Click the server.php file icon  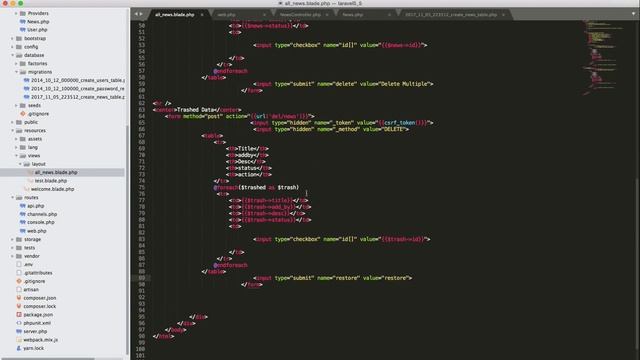(19, 331)
